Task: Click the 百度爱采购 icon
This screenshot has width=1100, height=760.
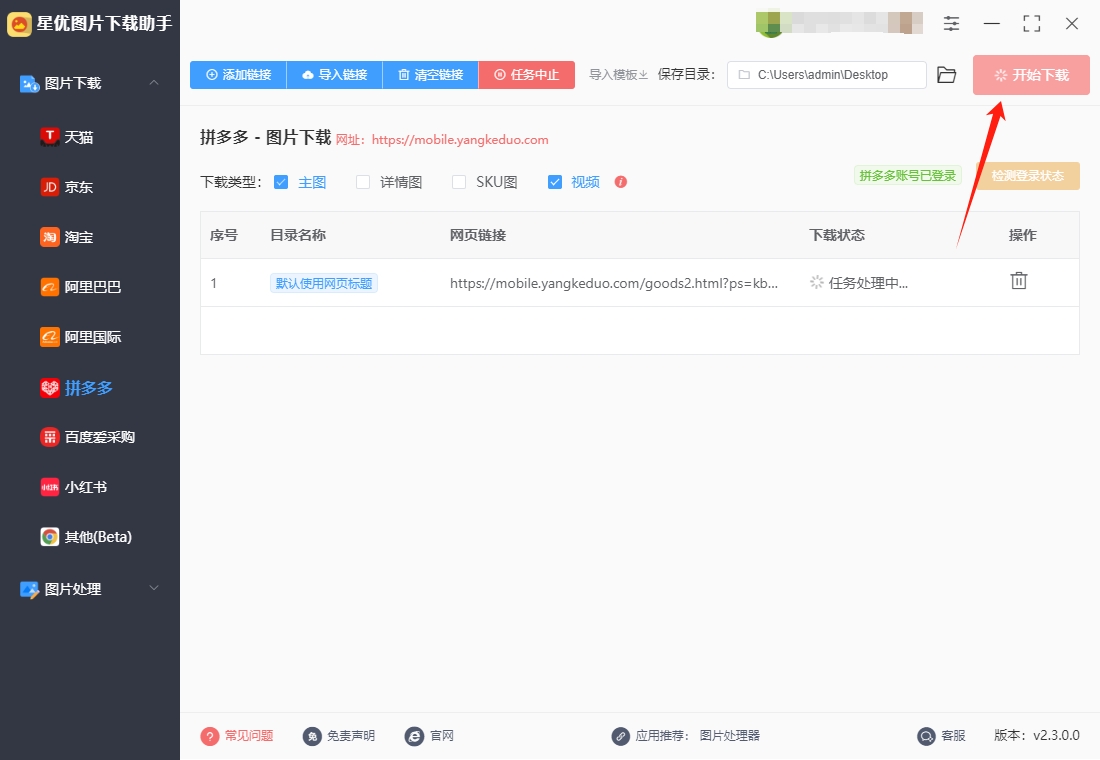Action: (49, 437)
